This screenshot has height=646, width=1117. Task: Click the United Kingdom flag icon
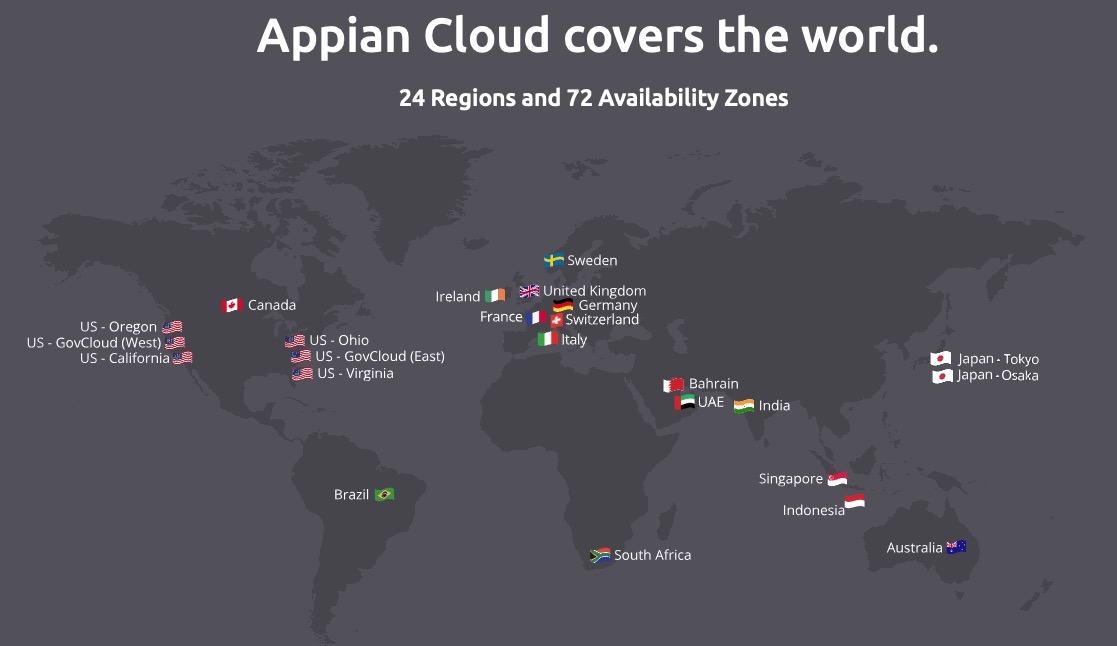pyautogui.click(x=529, y=291)
